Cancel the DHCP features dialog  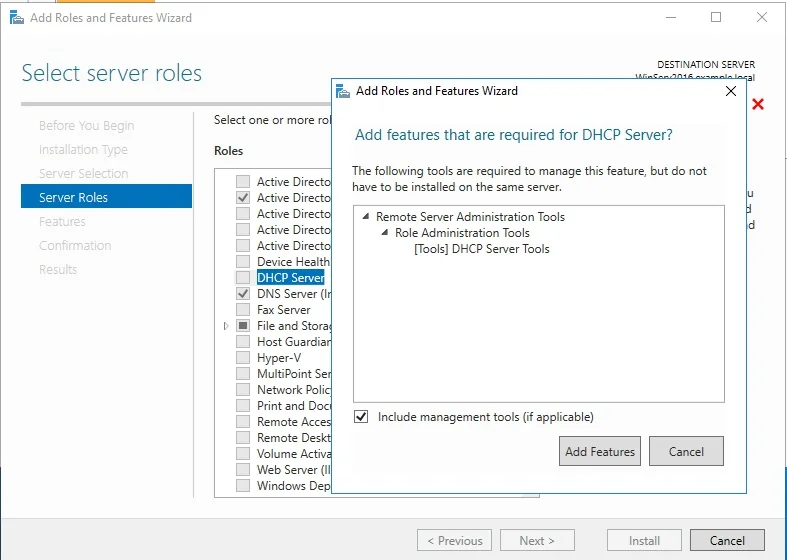click(685, 451)
